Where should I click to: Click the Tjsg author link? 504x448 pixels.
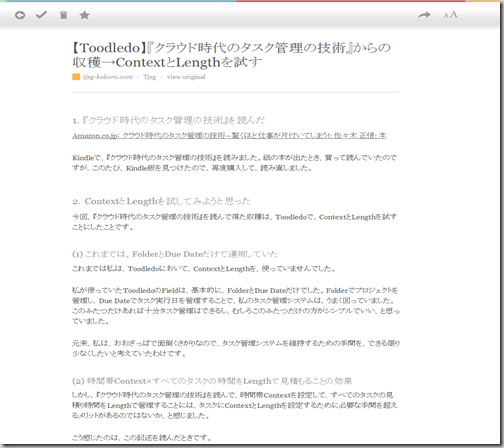point(150,77)
